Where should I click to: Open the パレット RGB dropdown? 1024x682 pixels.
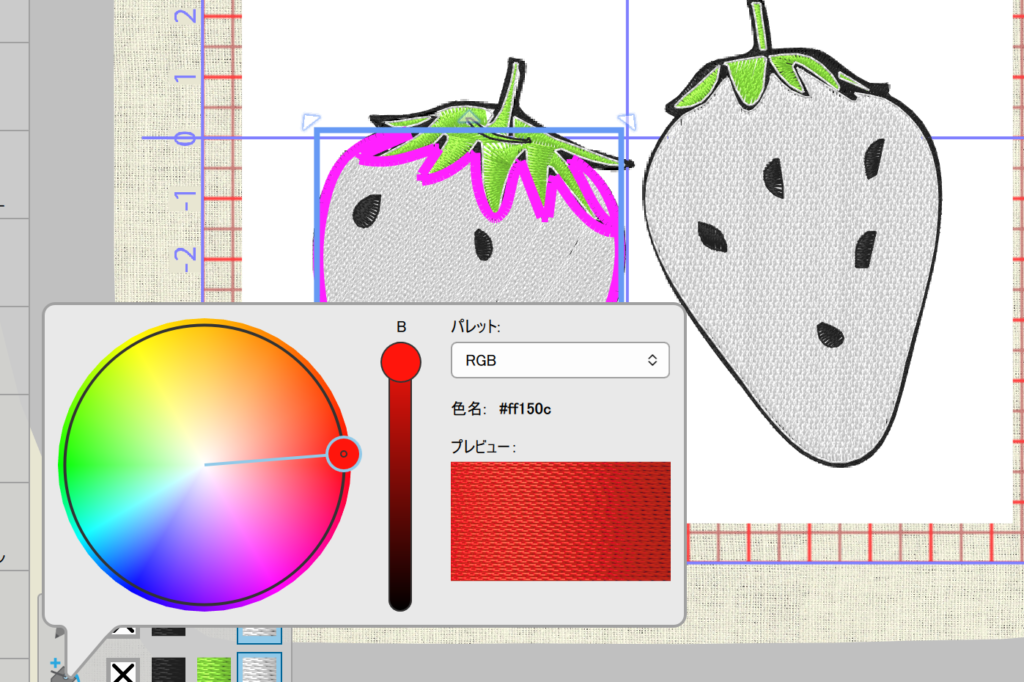coord(560,360)
